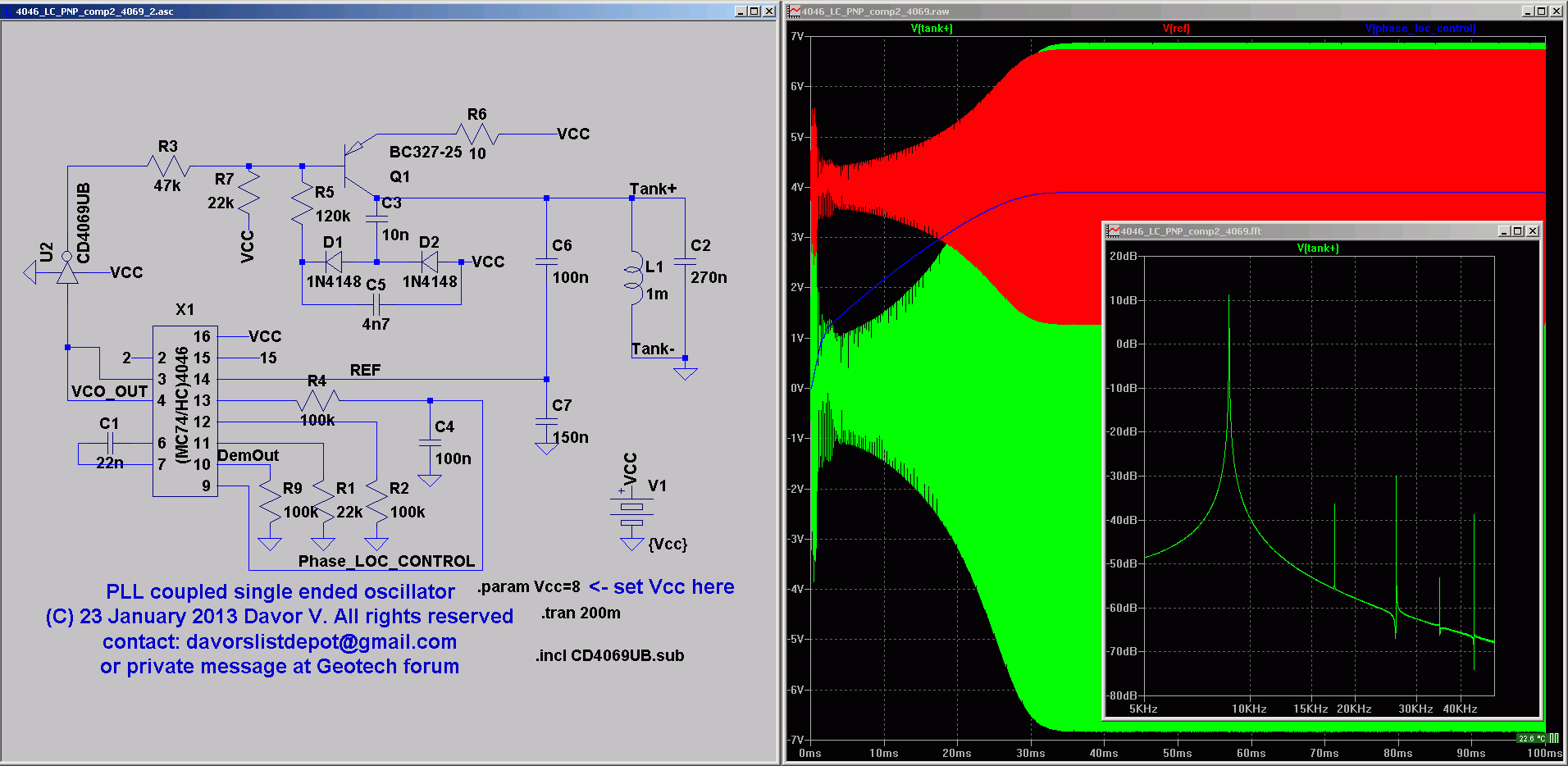Click the Phase_LOC_CONTROL net label
Image resolution: width=1568 pixels, height=766 pixels.
coord(386,562)
